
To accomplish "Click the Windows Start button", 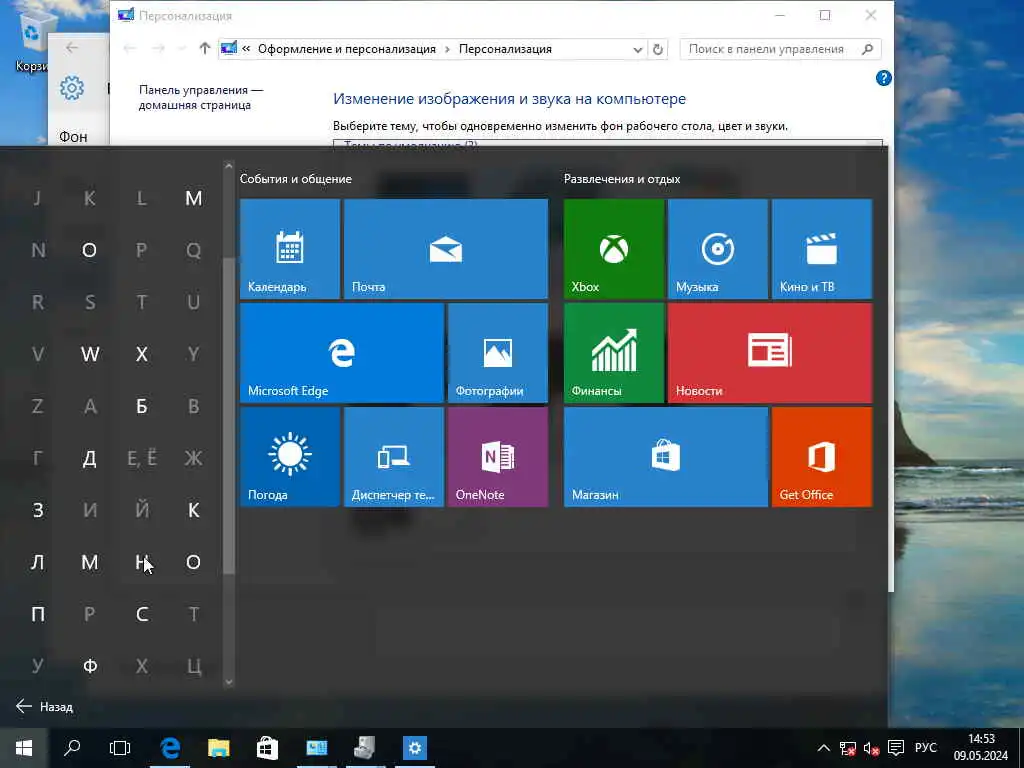I will pyautogui.click(x=24, y=748).
